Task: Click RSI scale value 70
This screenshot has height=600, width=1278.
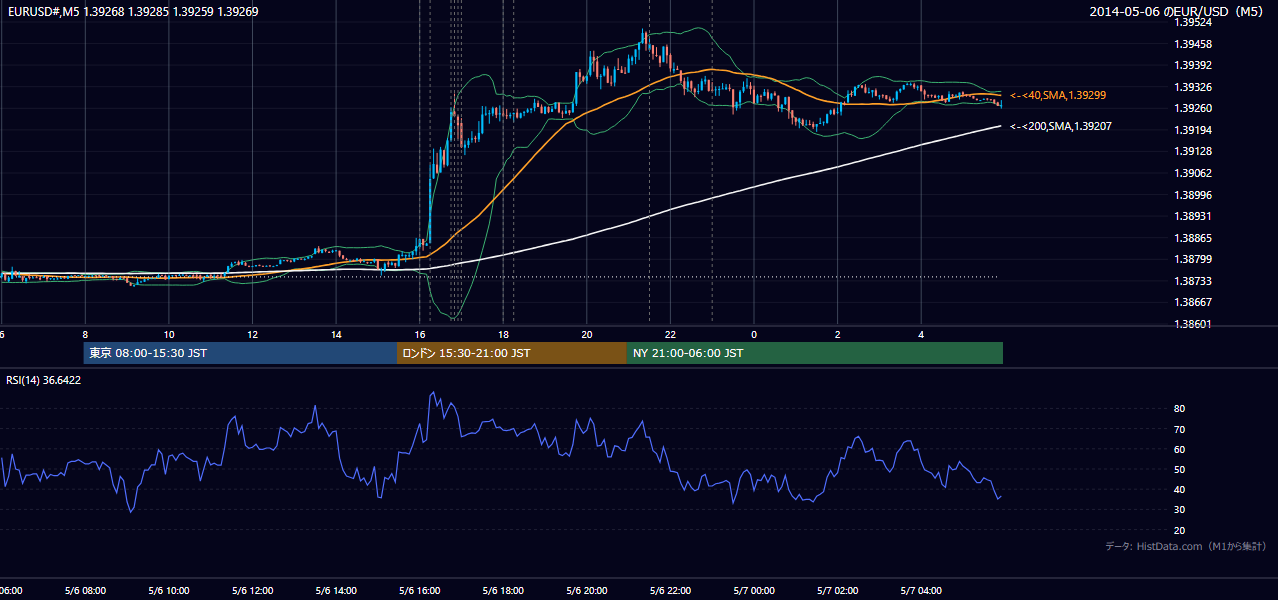Action: click(1179, 429)
